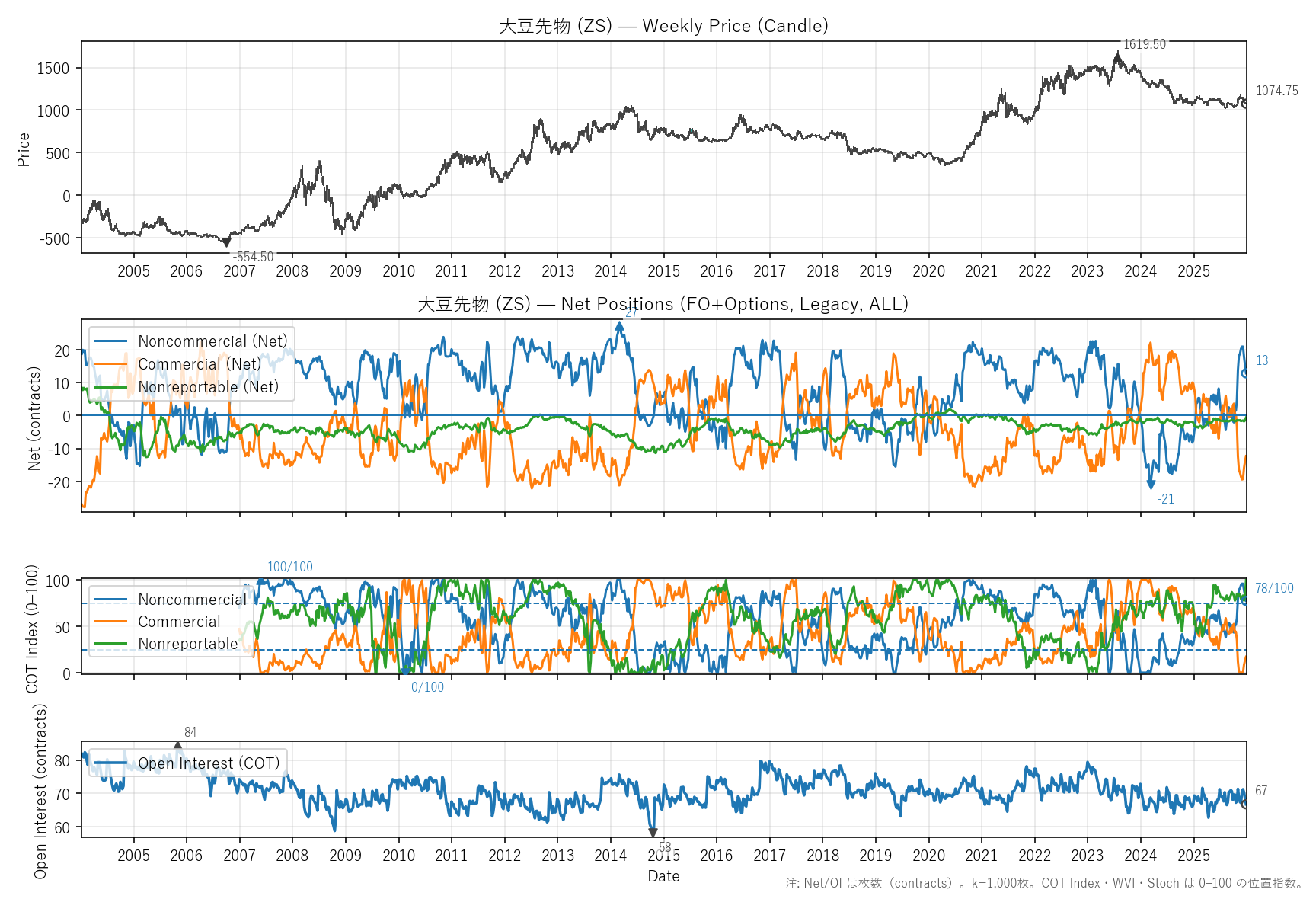Click the 2020 tick label below the price chart
The height and width of the screenshot is (899, 1316).
click(928, 271)
